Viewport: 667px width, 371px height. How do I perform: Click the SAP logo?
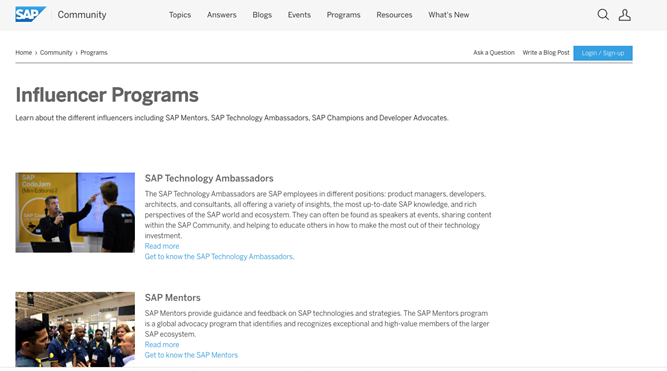tap(30, 14)
